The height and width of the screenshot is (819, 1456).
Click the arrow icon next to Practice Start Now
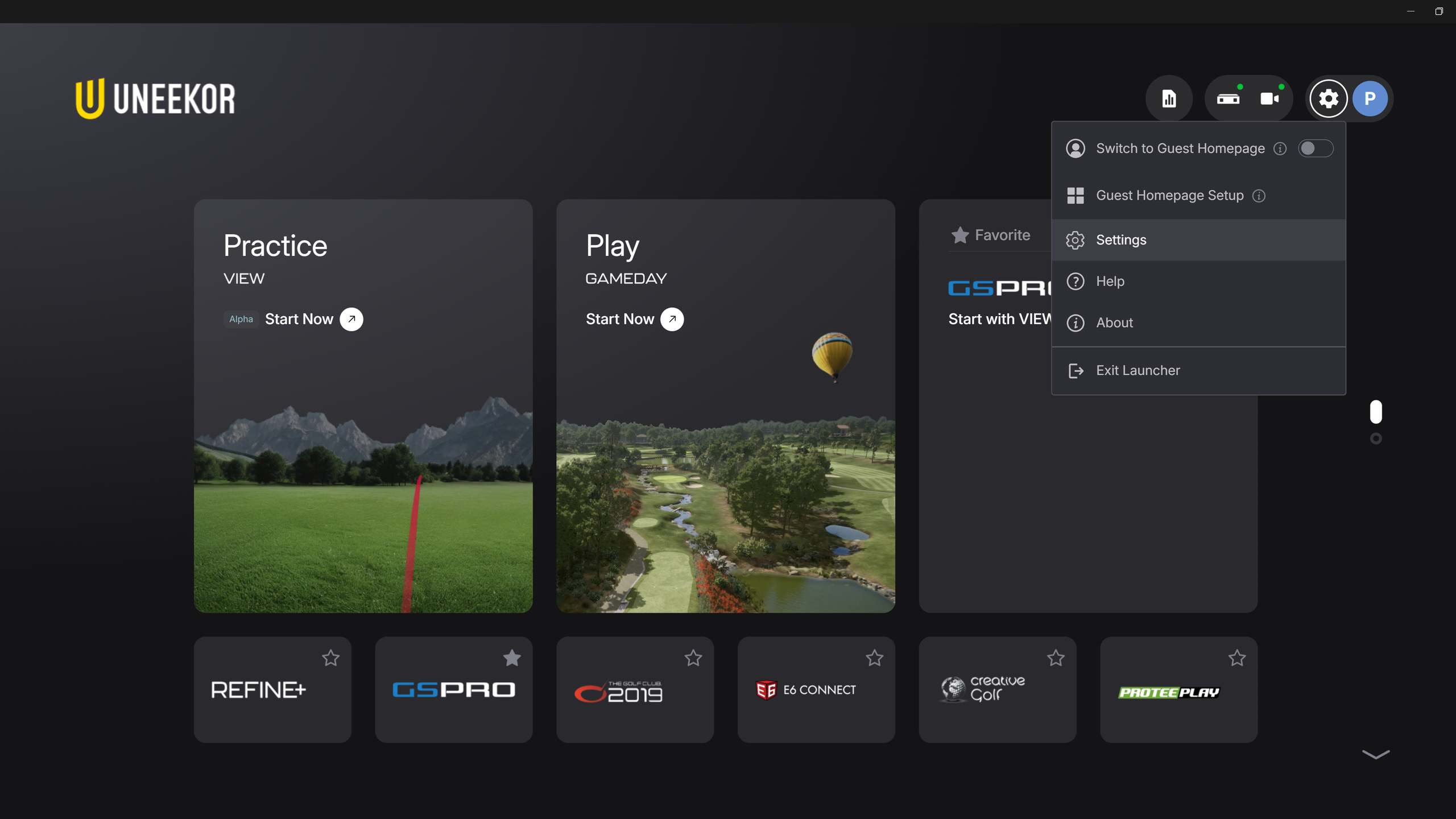click(351, 319)
